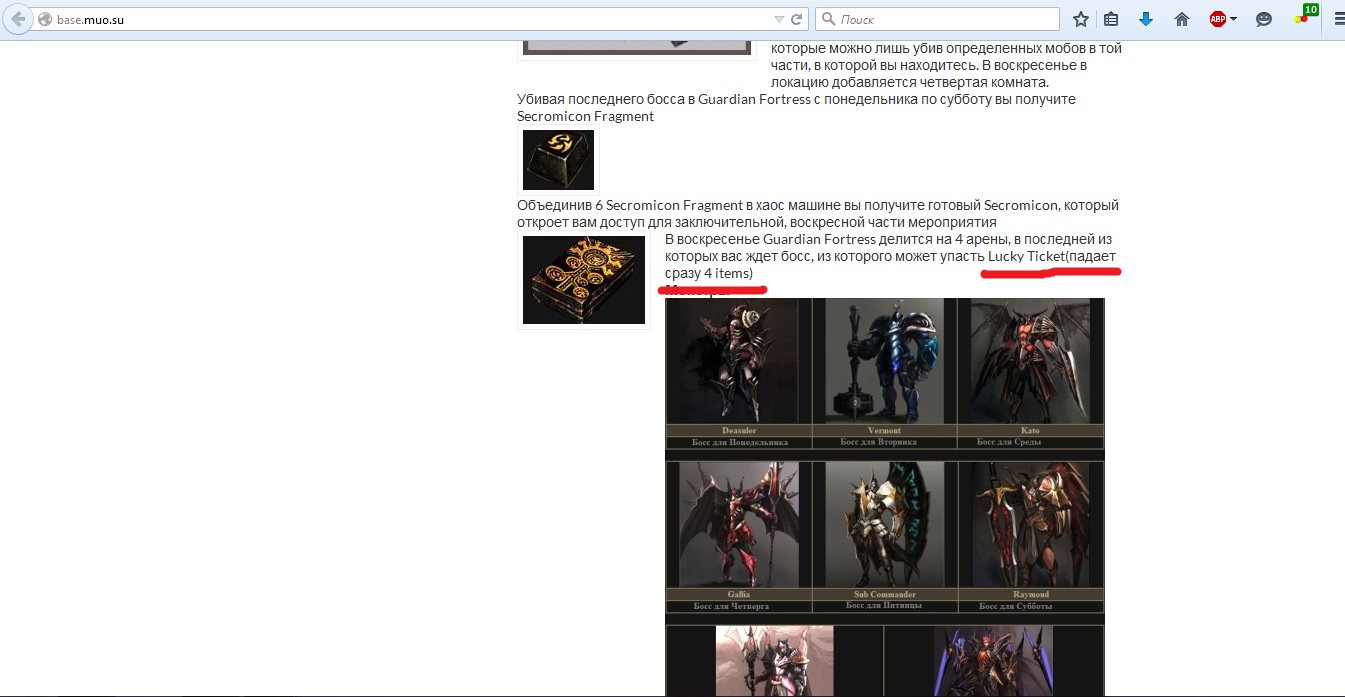Bookmark this page with the star icon
The image size is (1345, 697).
(1081, 19)
